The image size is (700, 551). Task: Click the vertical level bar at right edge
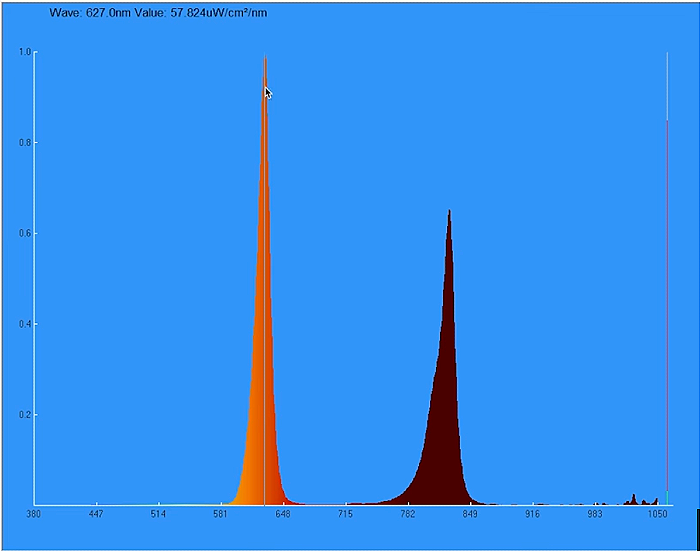tap(667, 279)
